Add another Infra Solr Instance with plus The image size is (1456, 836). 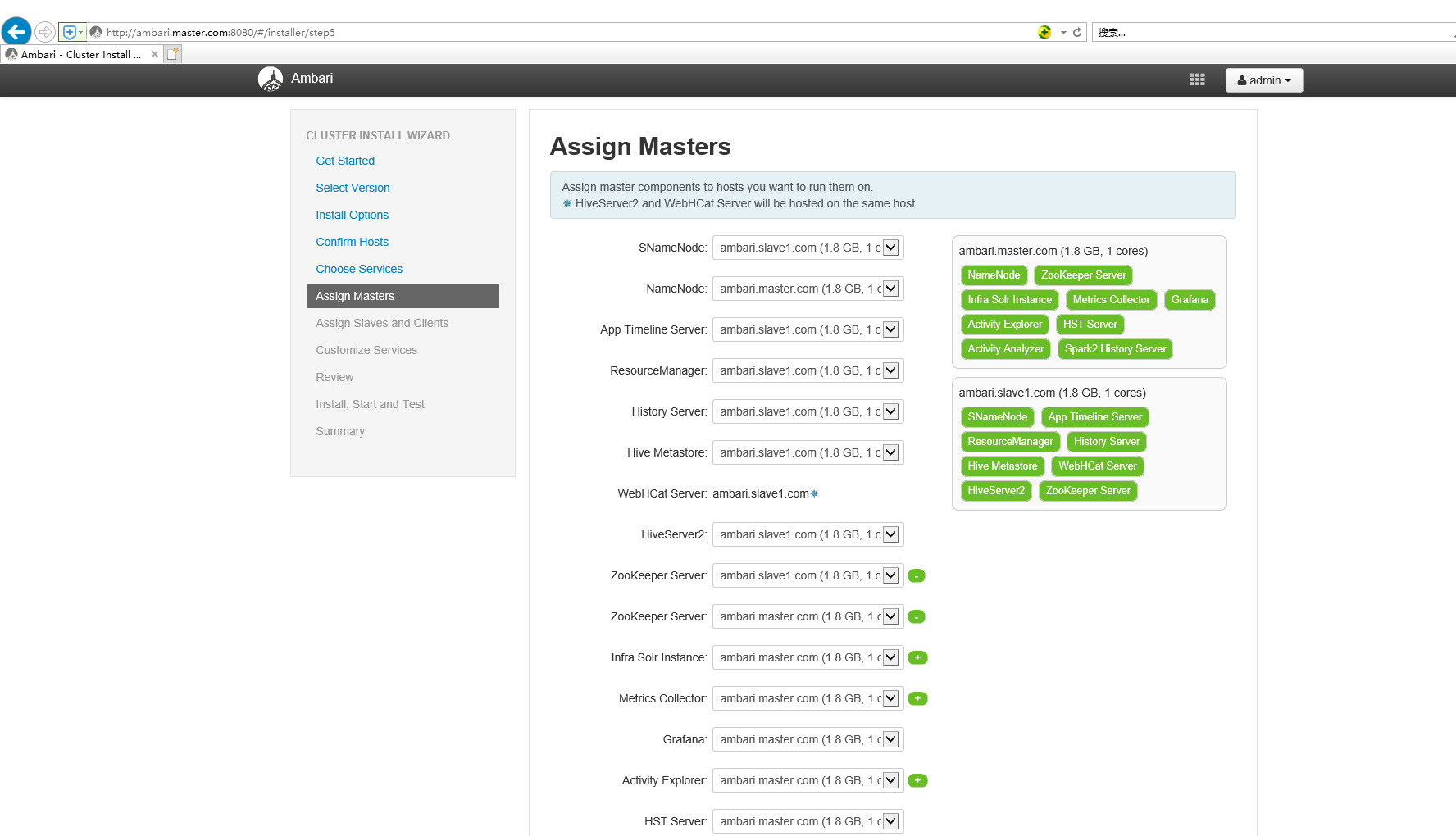917,657
